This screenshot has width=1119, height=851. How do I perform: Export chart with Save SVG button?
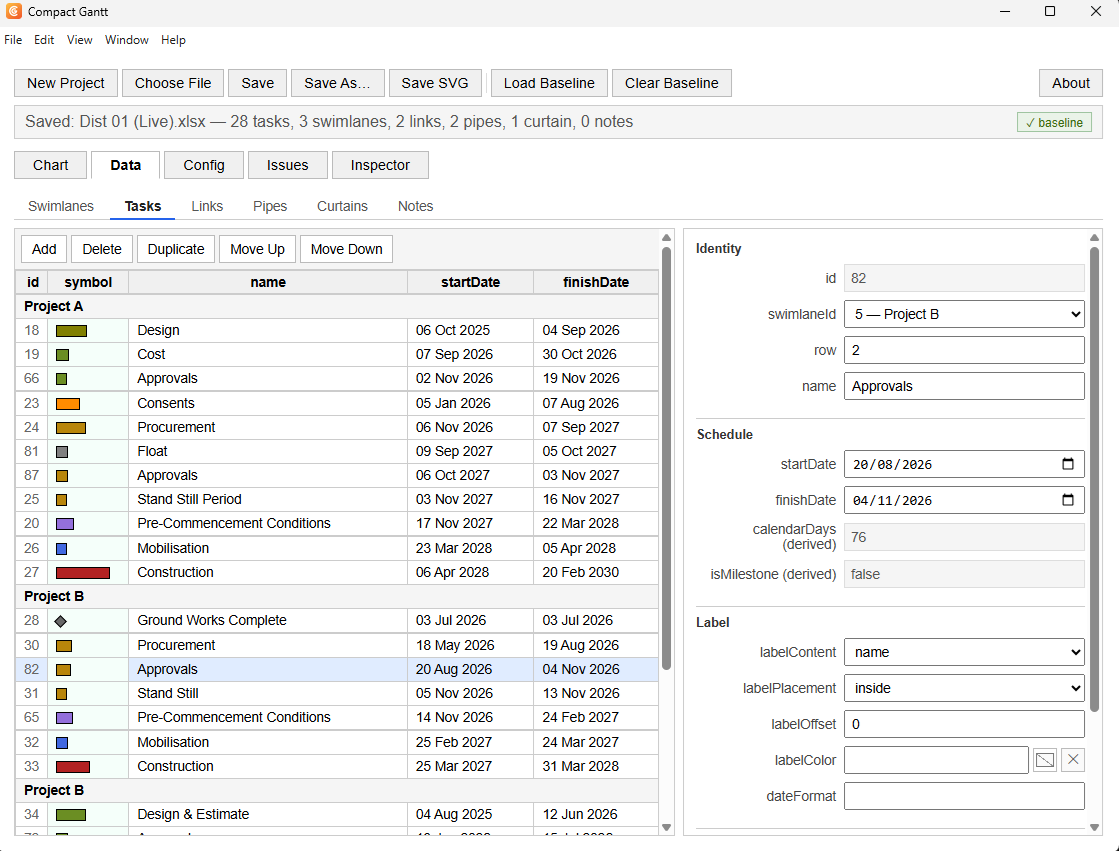coord(435,83)
